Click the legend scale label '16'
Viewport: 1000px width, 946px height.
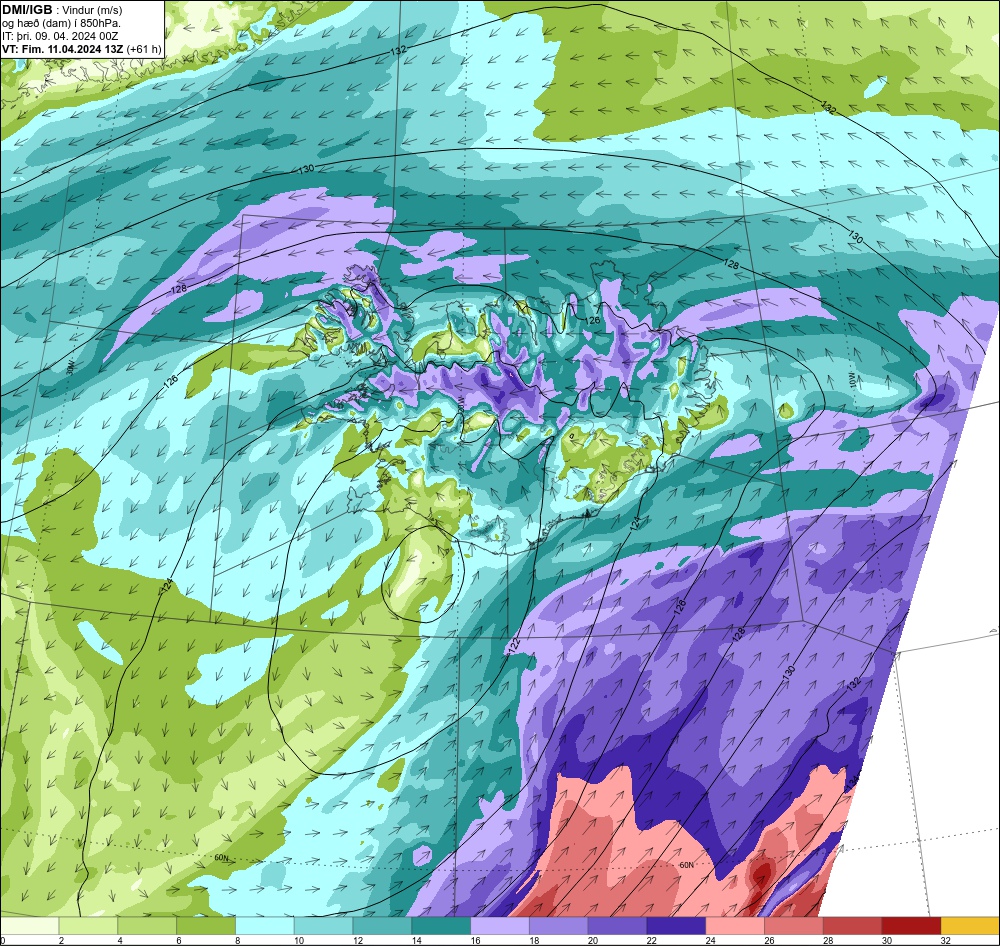click(476, 940)
